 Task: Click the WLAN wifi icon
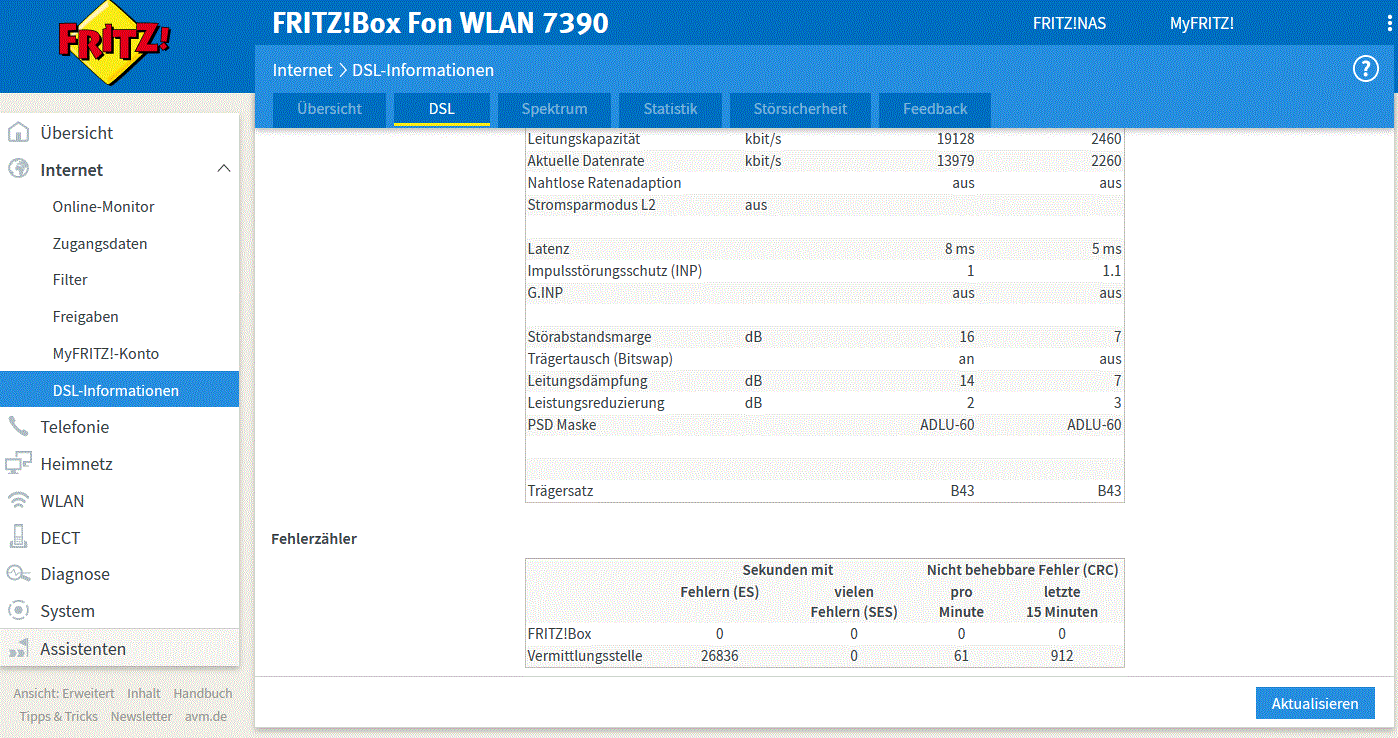(18, 500)
